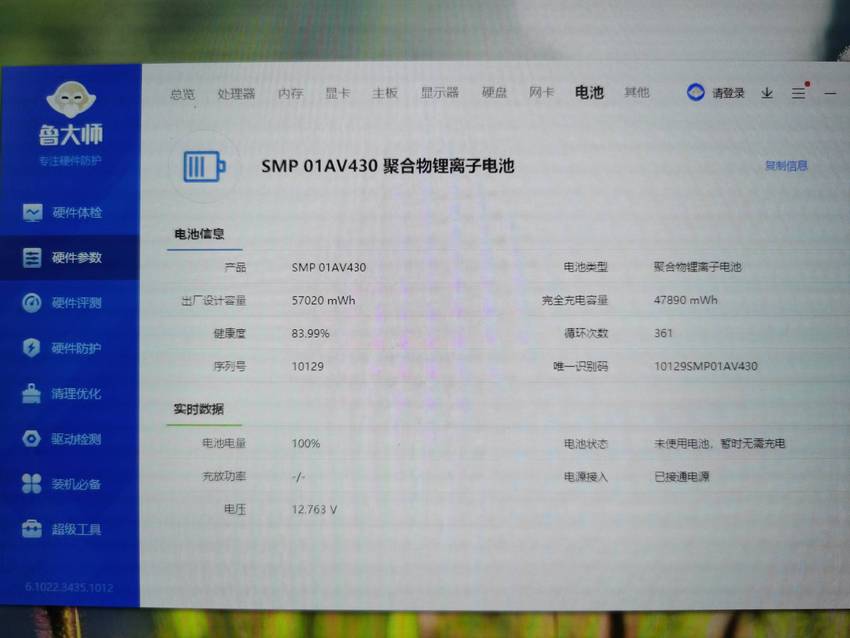
Task: Click the 电池电量 field label
Action: 224,443
